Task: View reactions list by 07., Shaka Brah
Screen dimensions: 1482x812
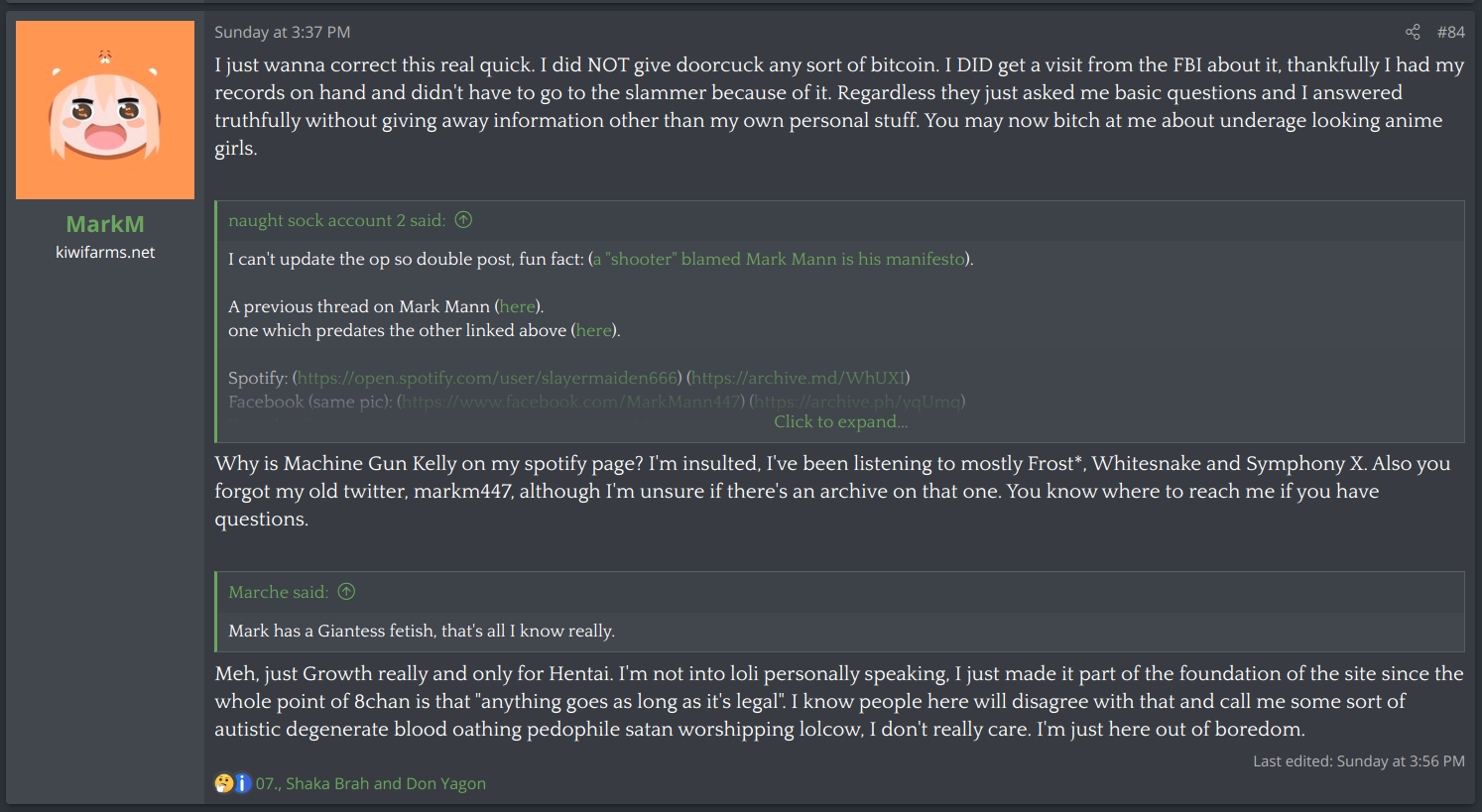Action: [371, 783]
